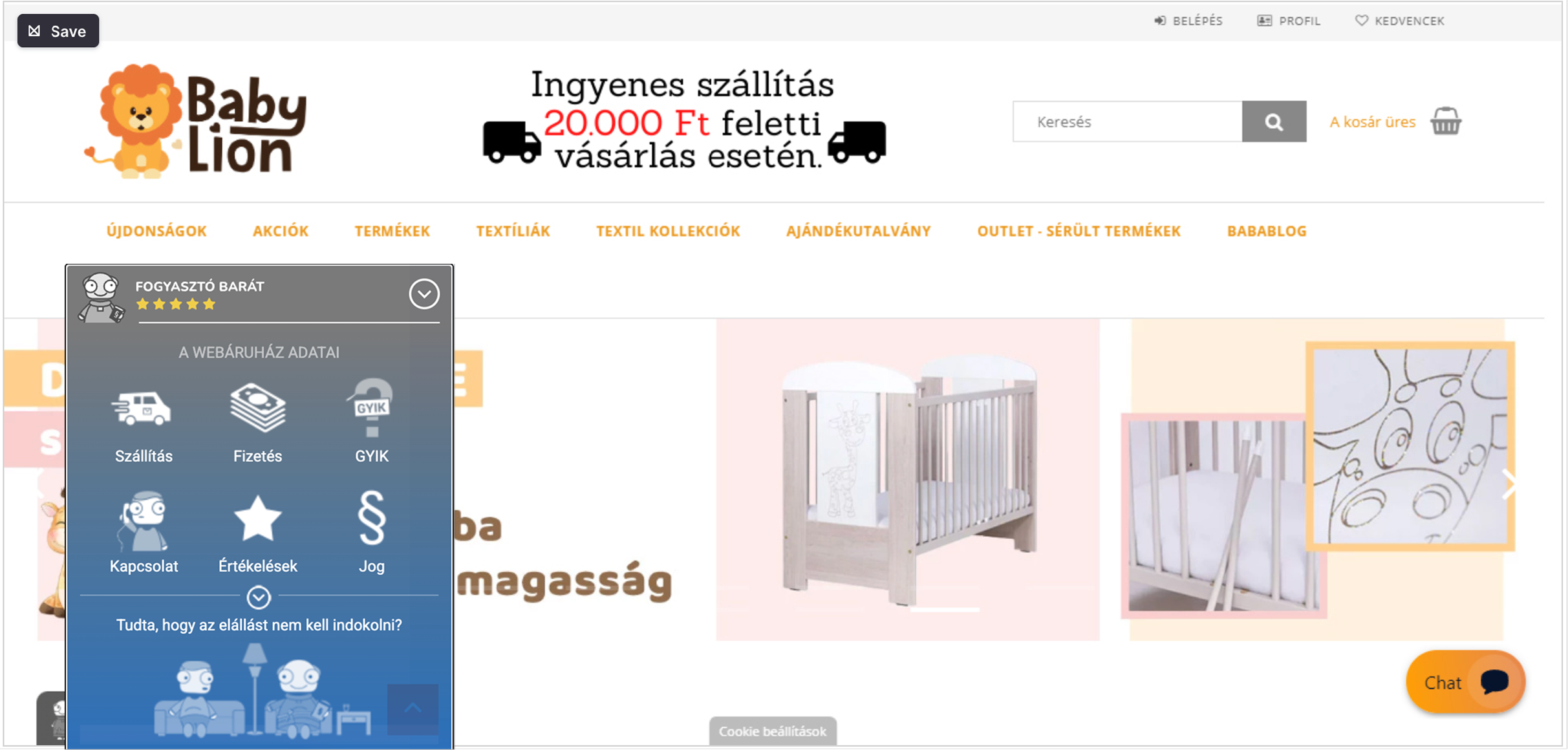Go to Outlet - Sérült termékek
Image resolution: width=1568 pixels, height=750 pixels.
pos(1079,231)
